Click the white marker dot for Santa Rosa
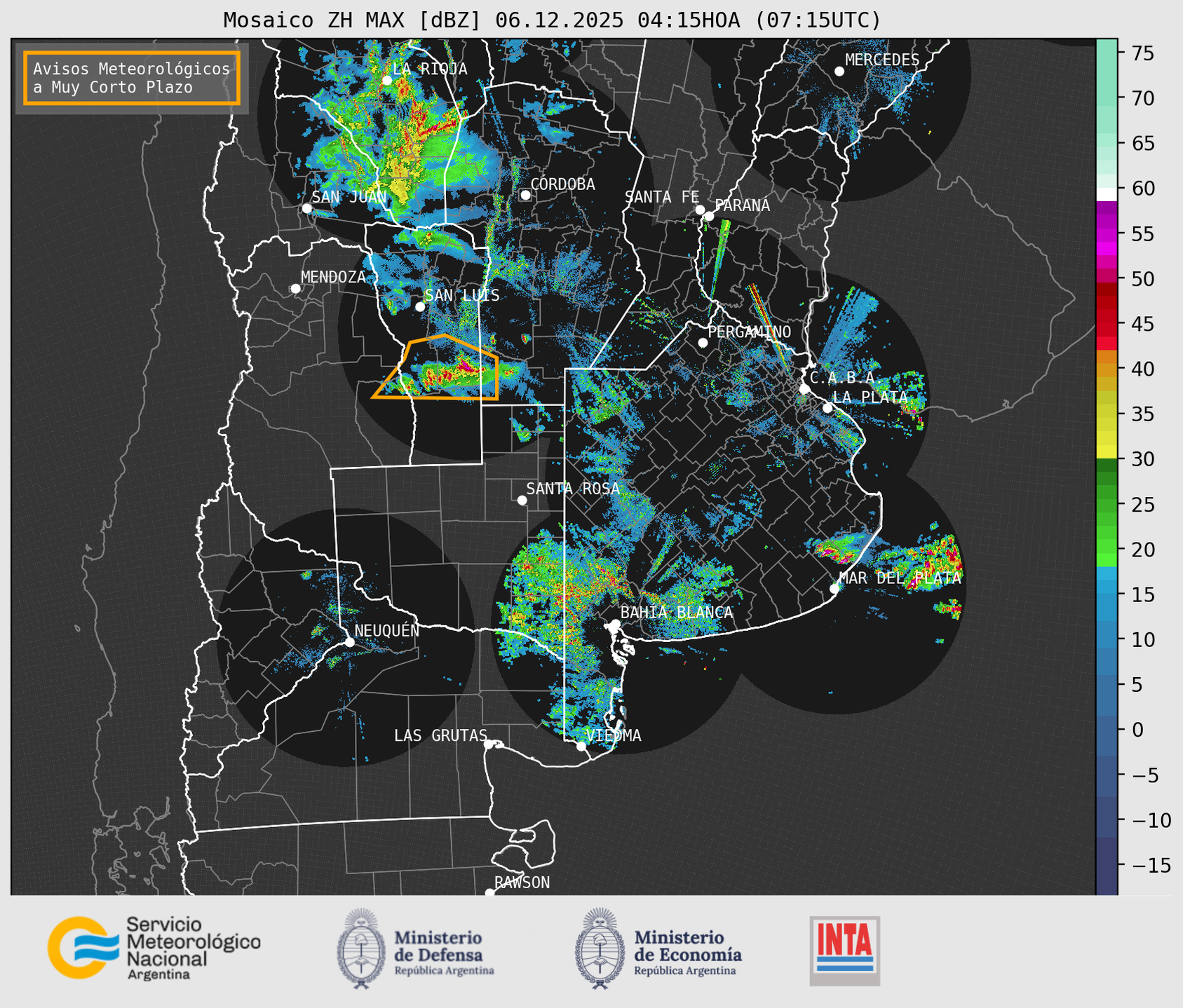This screenshot has width=1183, height=1008. pos(522,500)
